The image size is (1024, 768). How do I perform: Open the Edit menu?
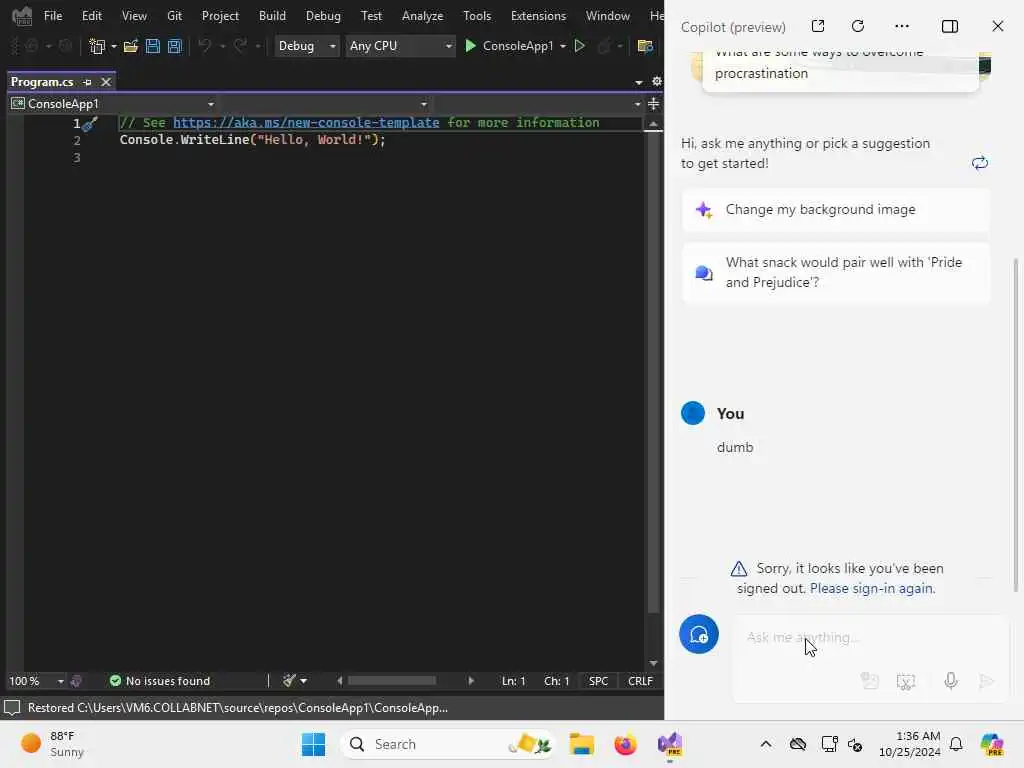coord(91,16)
